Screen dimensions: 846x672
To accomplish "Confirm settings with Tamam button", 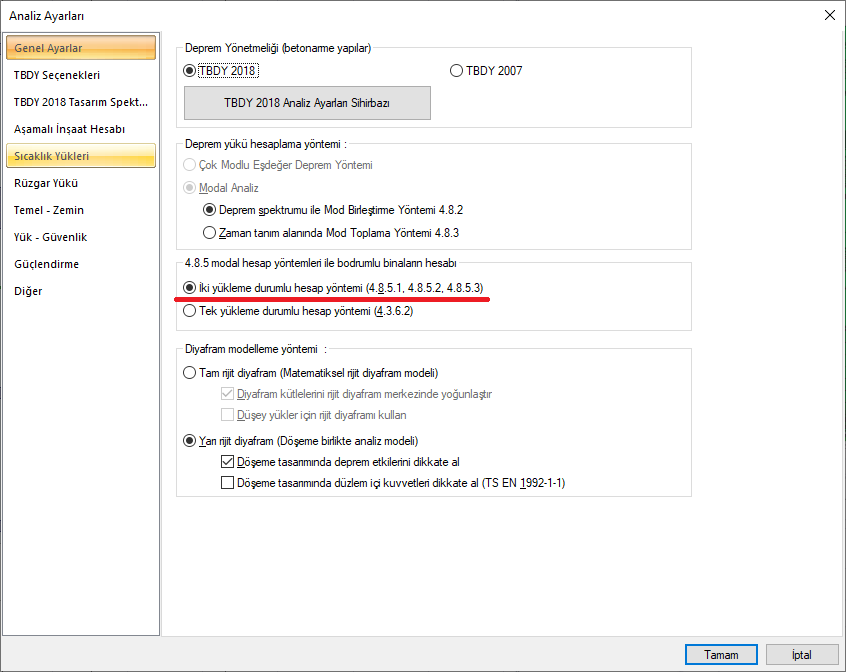I will coord(721,655).
